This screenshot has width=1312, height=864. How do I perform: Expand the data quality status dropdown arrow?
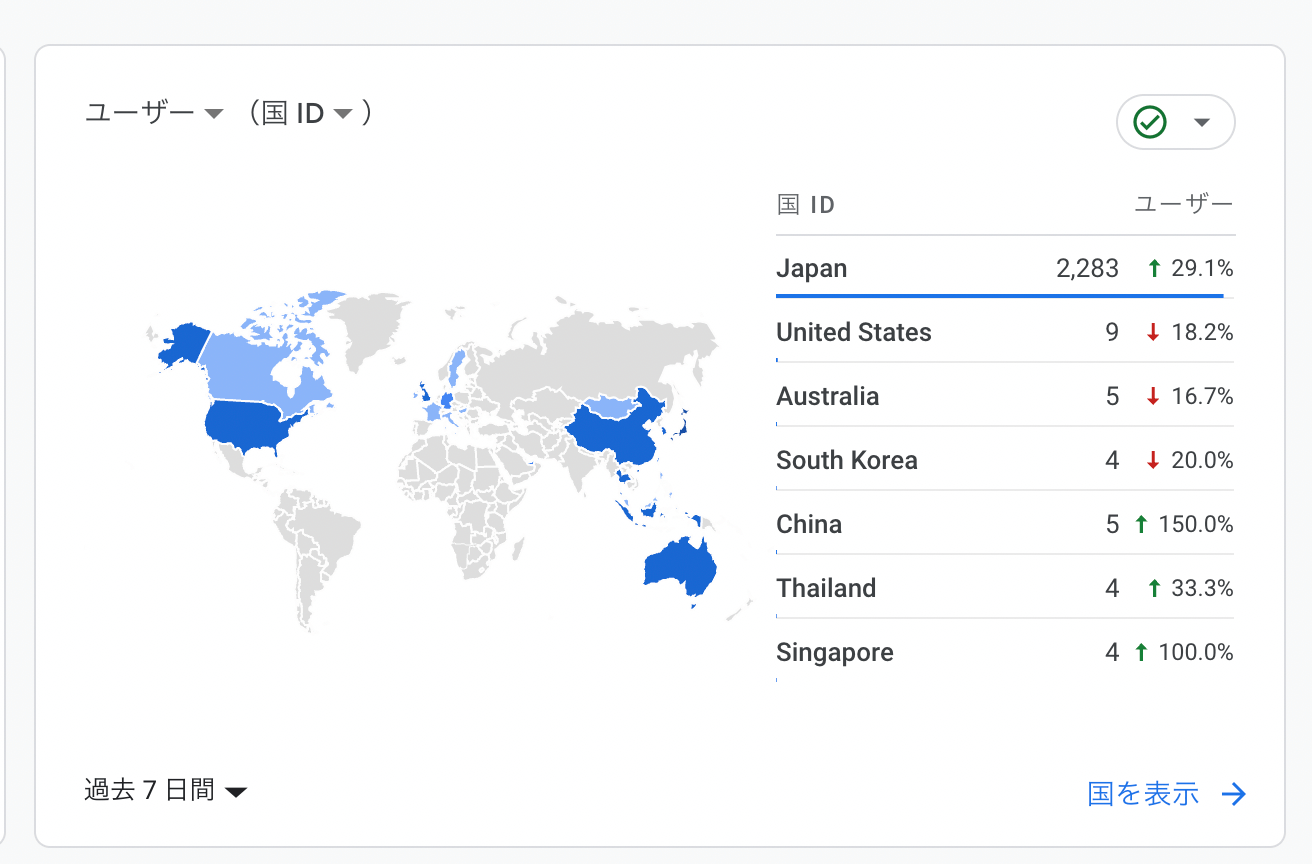tap(1202, 123)
